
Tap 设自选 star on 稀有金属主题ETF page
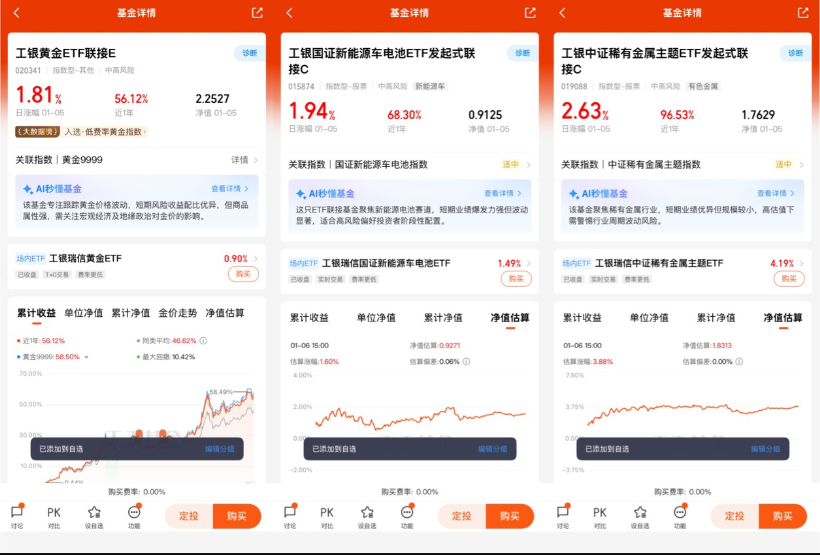[x=640, y=516]
